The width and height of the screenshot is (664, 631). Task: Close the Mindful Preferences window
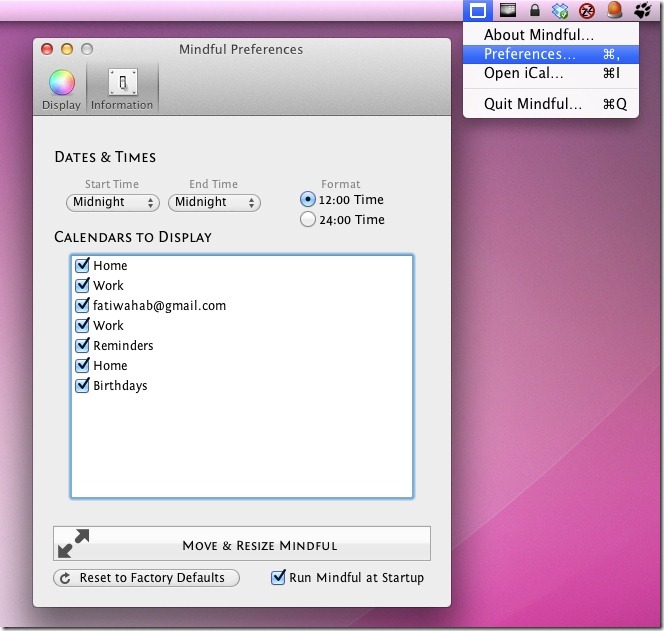tap(47, 49)
